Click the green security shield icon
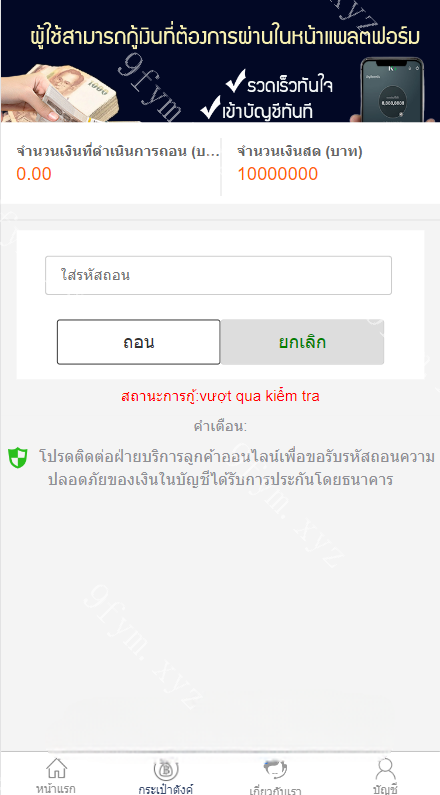Screen dimensions: 440x795 point(18,457)
